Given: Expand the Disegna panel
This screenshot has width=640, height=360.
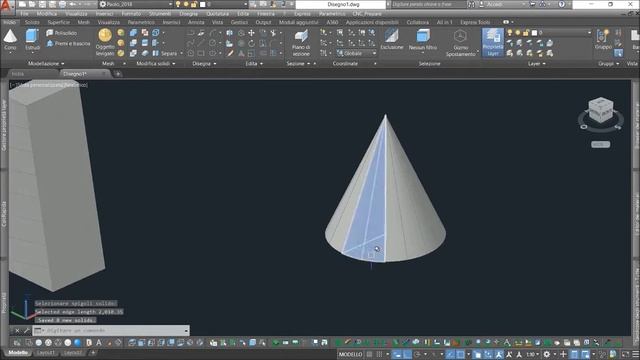Looking at the screenshot, I should [204, 64].
